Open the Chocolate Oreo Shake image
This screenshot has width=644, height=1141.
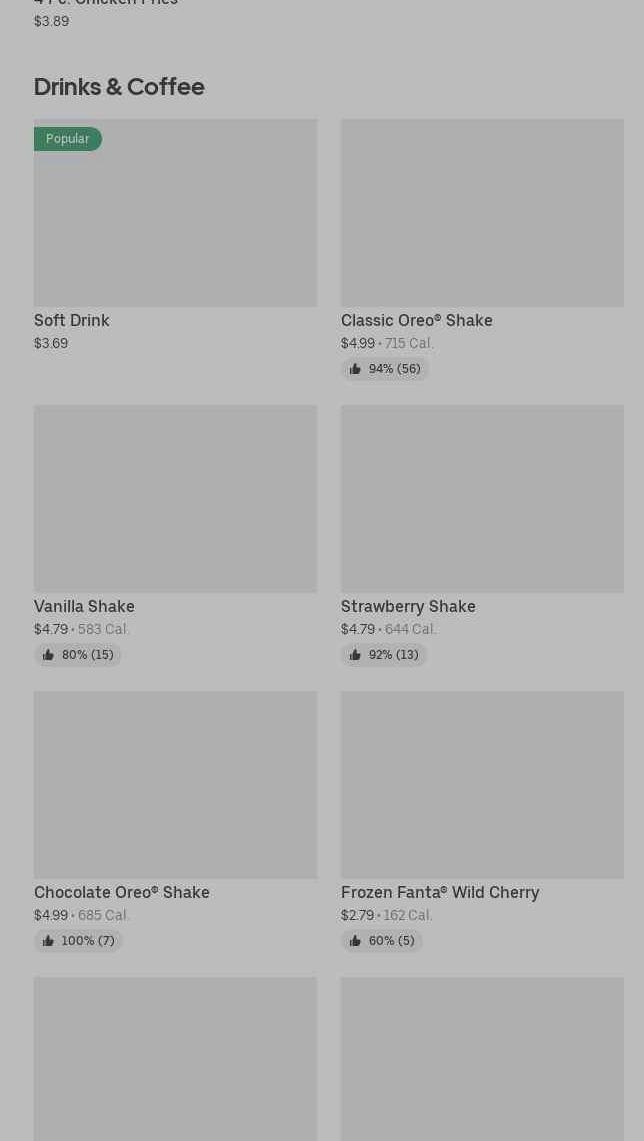pyautogui.click(x=175, y=784)
